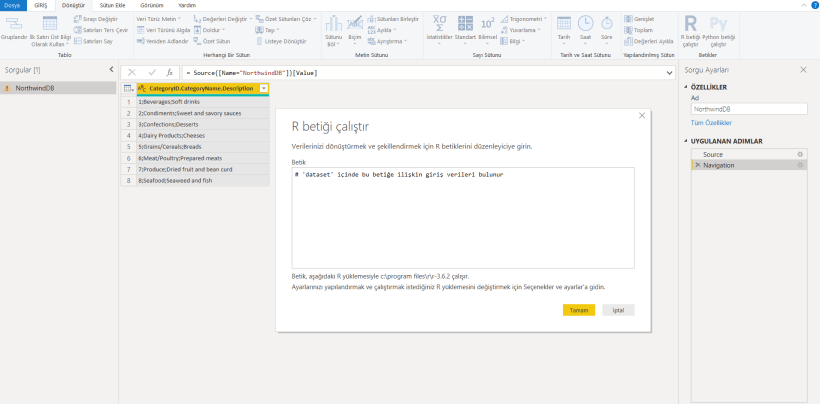The height and width of the screenshot is (404, 820).
Task: Click the Sütunu Böl (Split Column) icon
Action: point(334,25)
